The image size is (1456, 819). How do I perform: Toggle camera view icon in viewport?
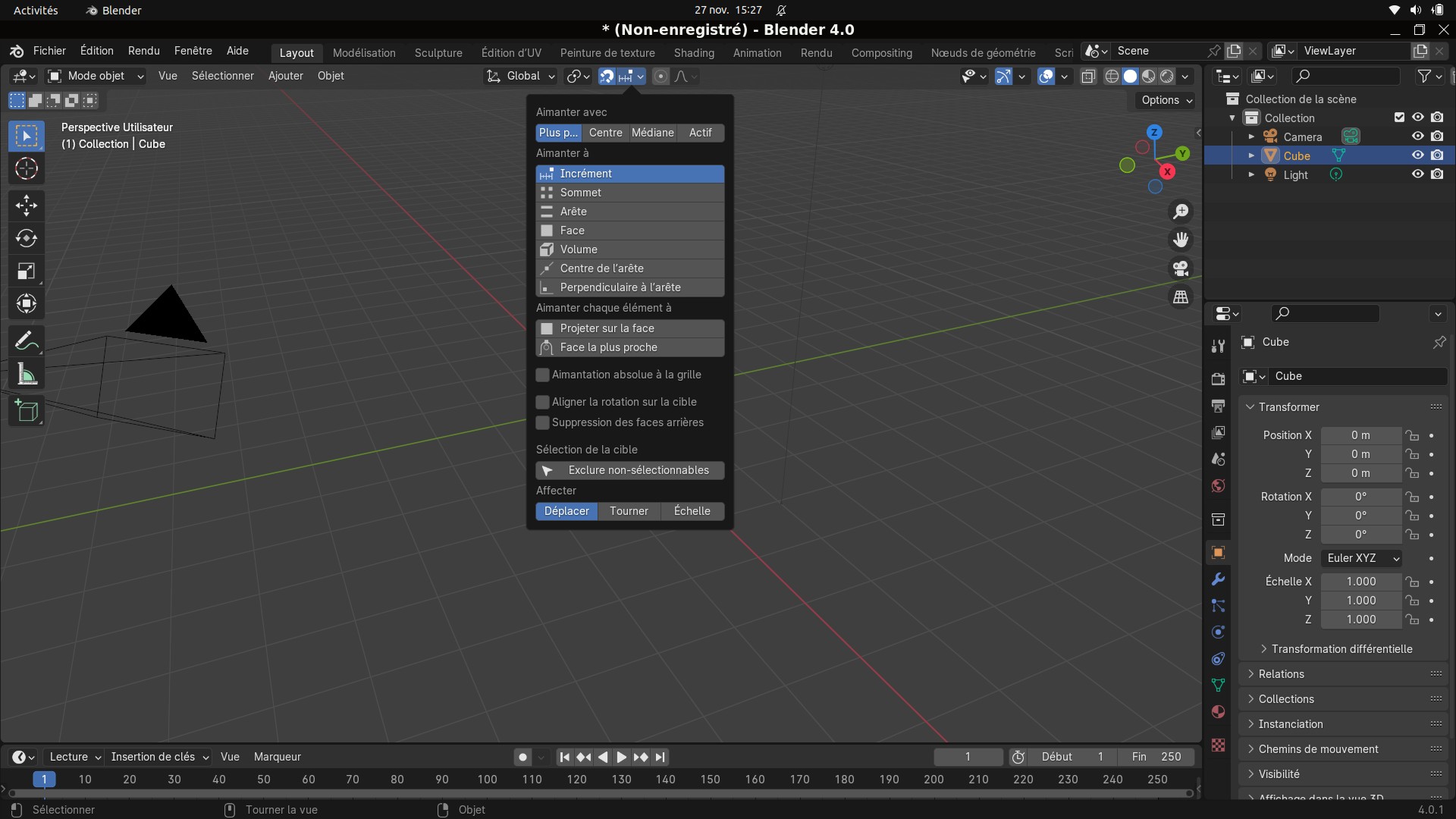coord(1181,268)
